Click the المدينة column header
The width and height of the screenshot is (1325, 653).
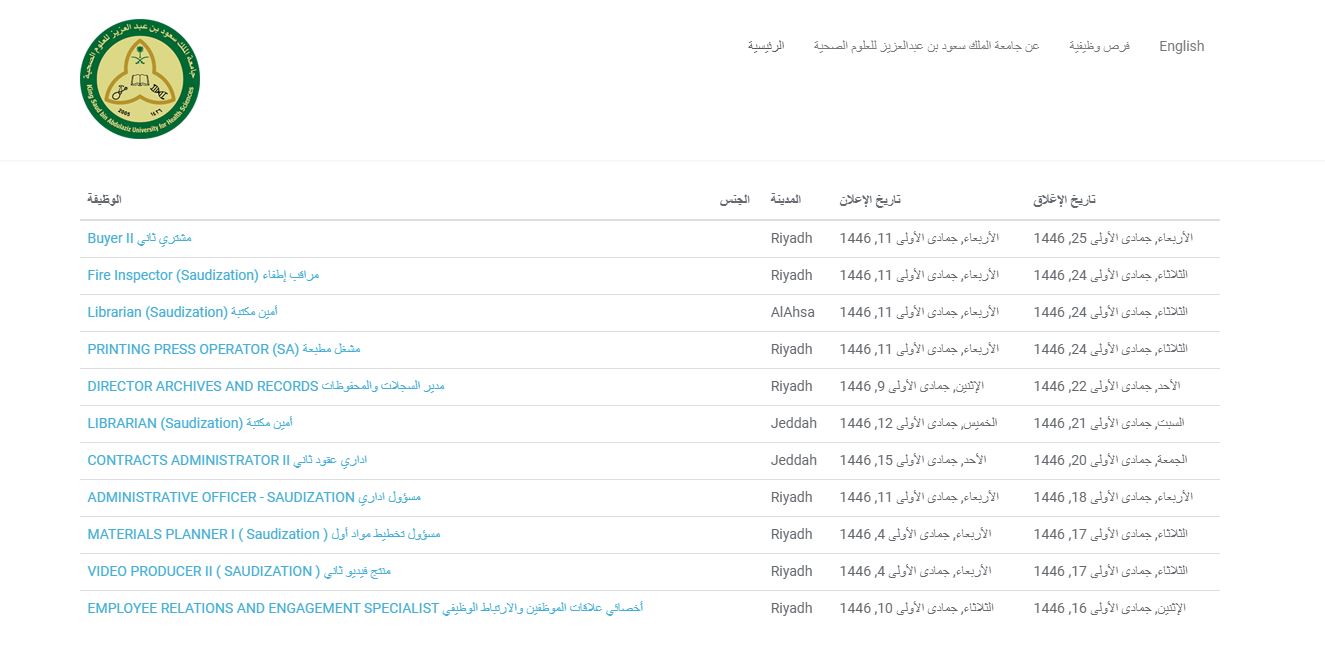[785, 200]
